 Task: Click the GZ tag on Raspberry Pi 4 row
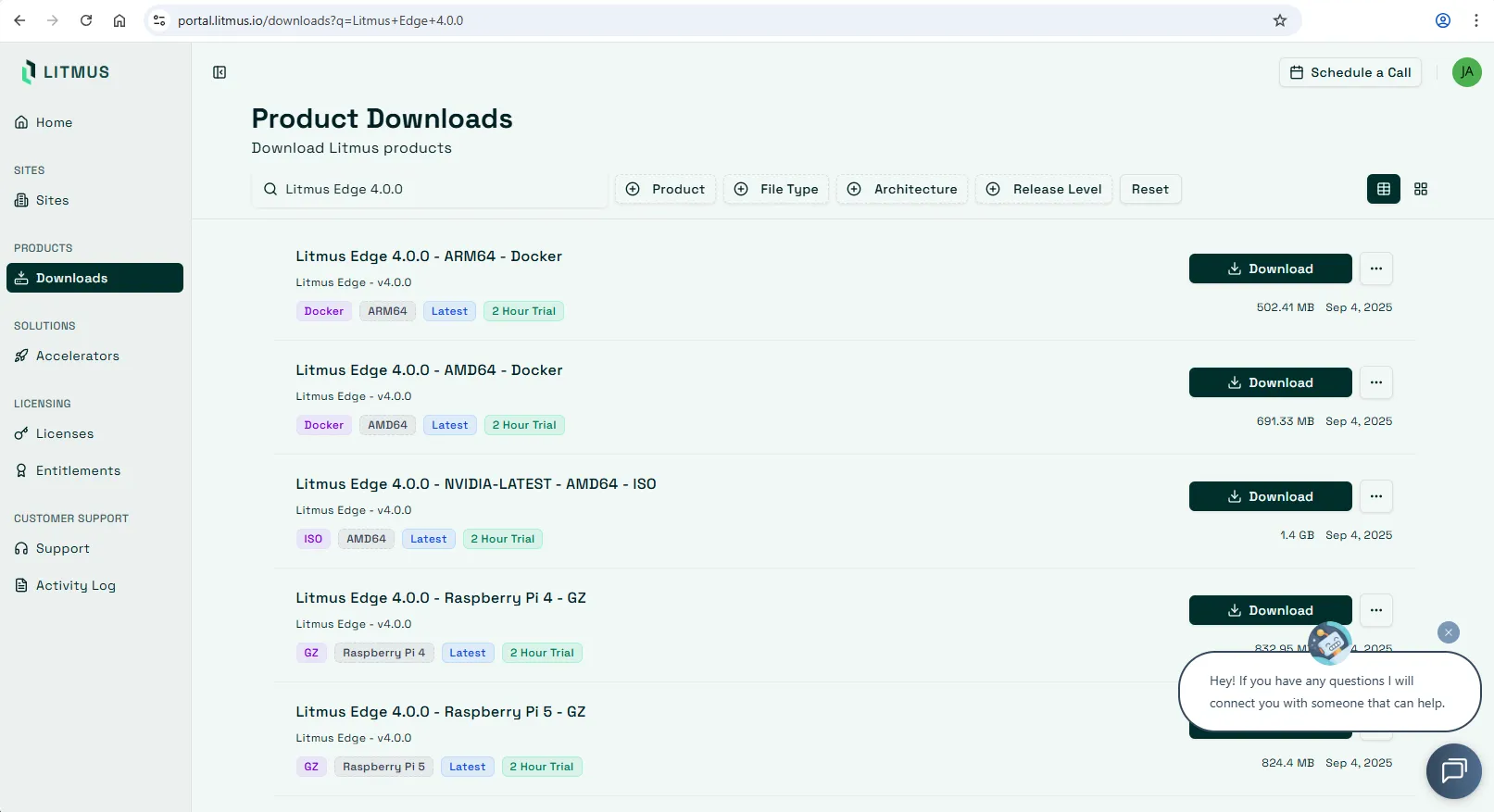click(x=311, y=653)
